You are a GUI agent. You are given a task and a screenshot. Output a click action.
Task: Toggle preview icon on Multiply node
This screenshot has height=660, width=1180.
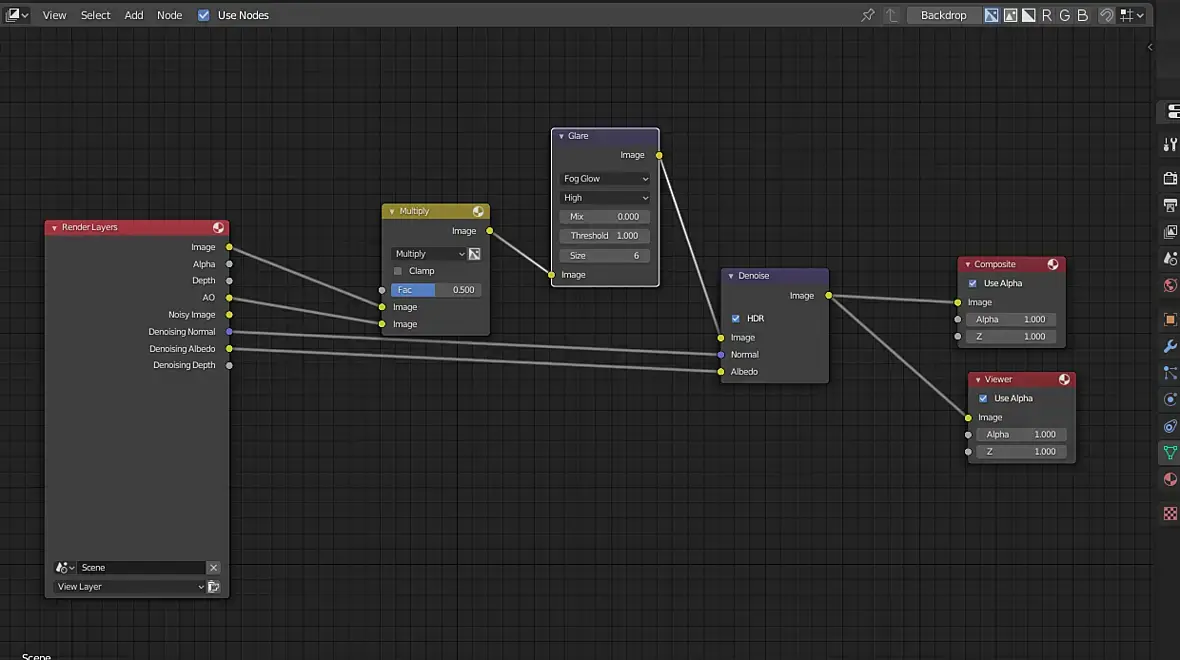pos(478,211)
